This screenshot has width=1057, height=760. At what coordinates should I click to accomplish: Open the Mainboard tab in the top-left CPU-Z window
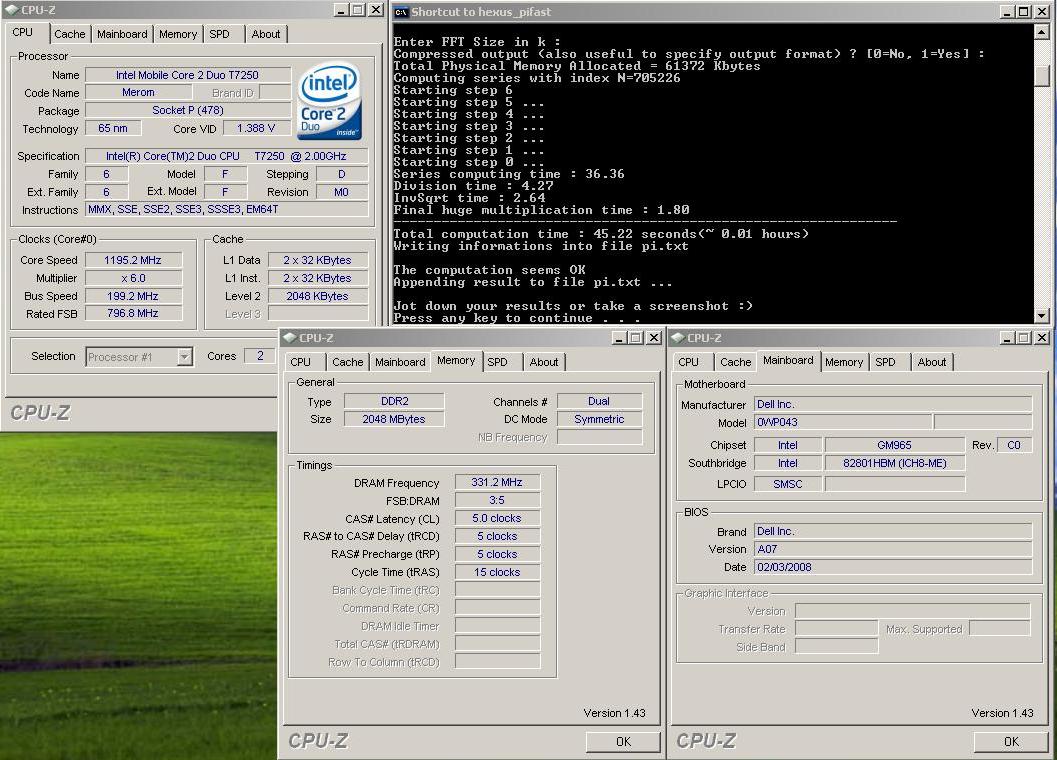click(122, 34)
